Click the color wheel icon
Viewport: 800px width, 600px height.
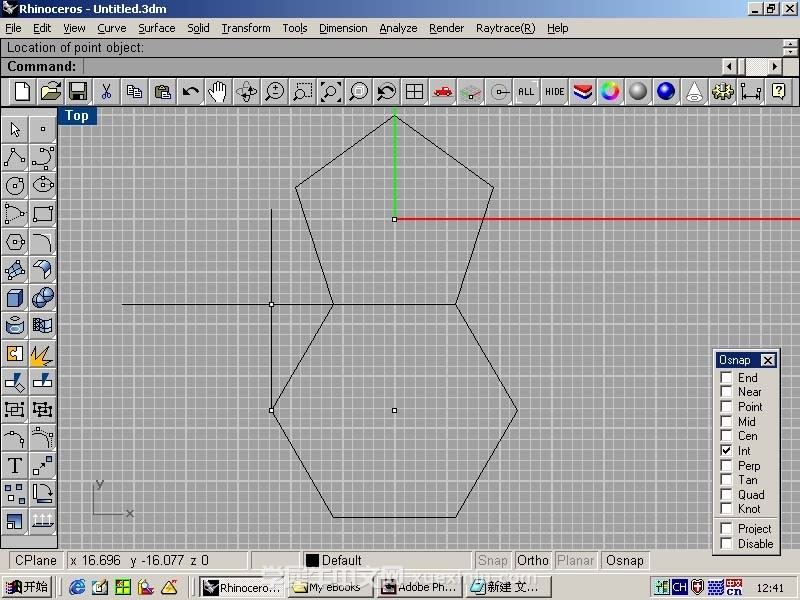[x=610, y=92]
